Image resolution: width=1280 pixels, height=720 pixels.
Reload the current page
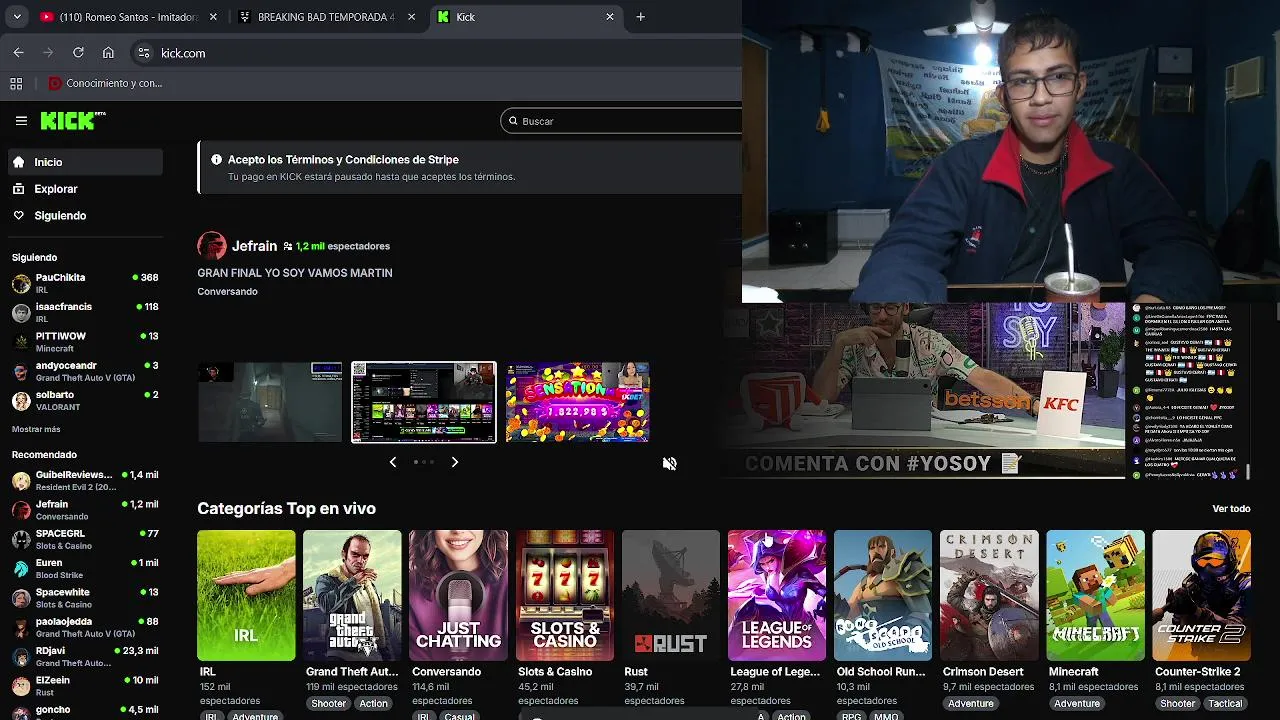78,53
